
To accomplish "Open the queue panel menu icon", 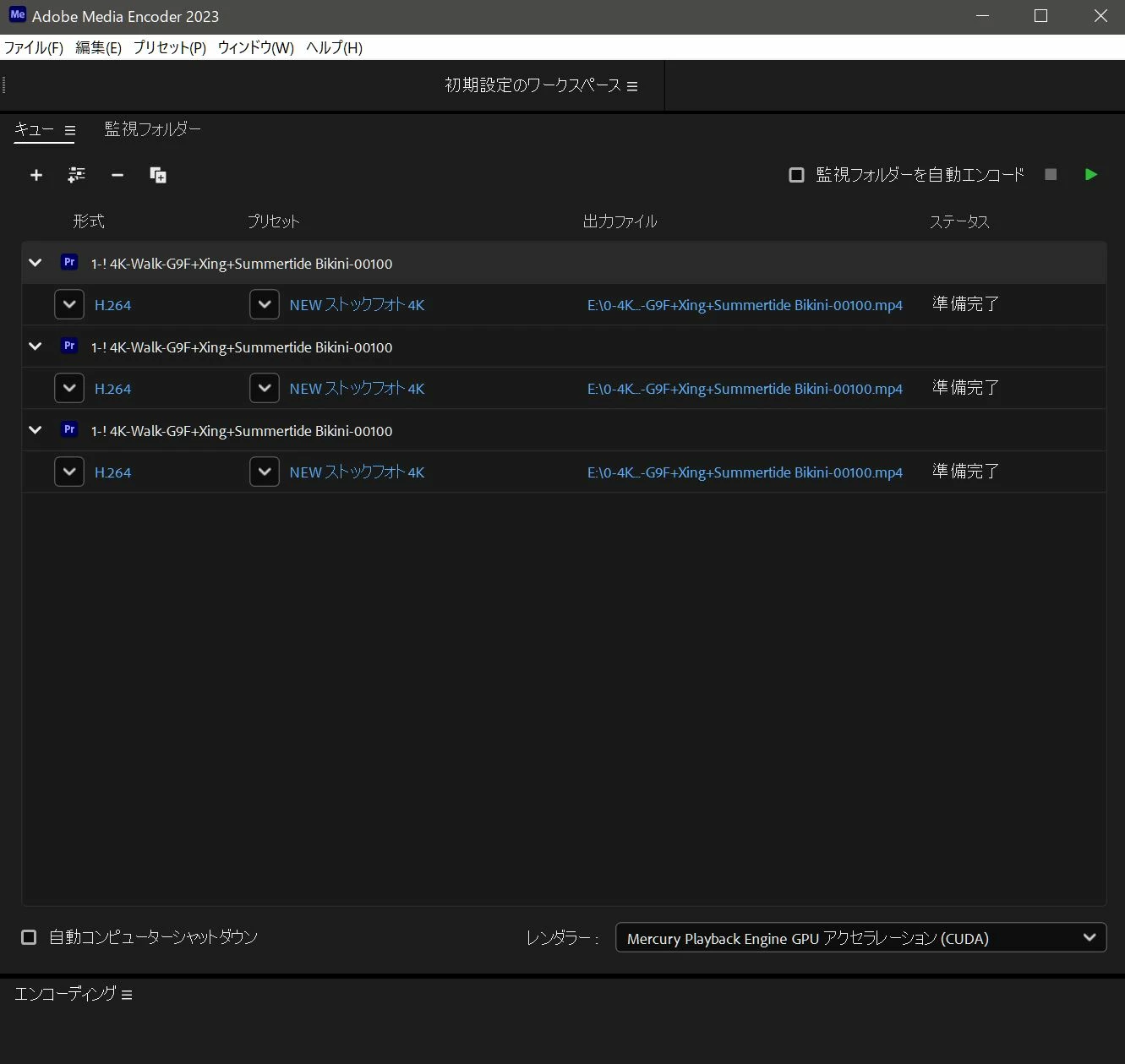I will coord(70,130).
